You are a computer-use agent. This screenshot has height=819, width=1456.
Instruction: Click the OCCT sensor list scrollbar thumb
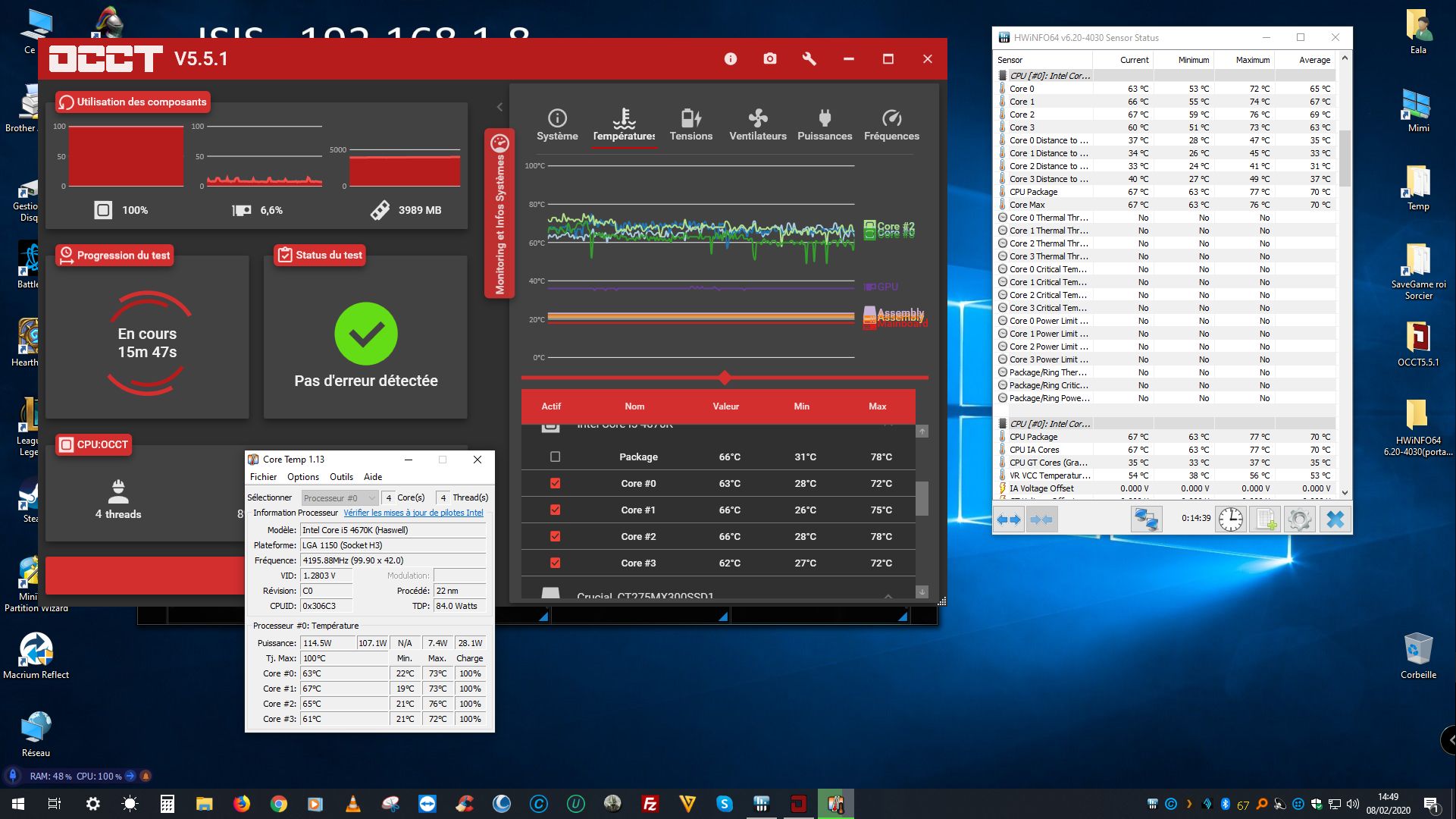click(x=922, y=498)
